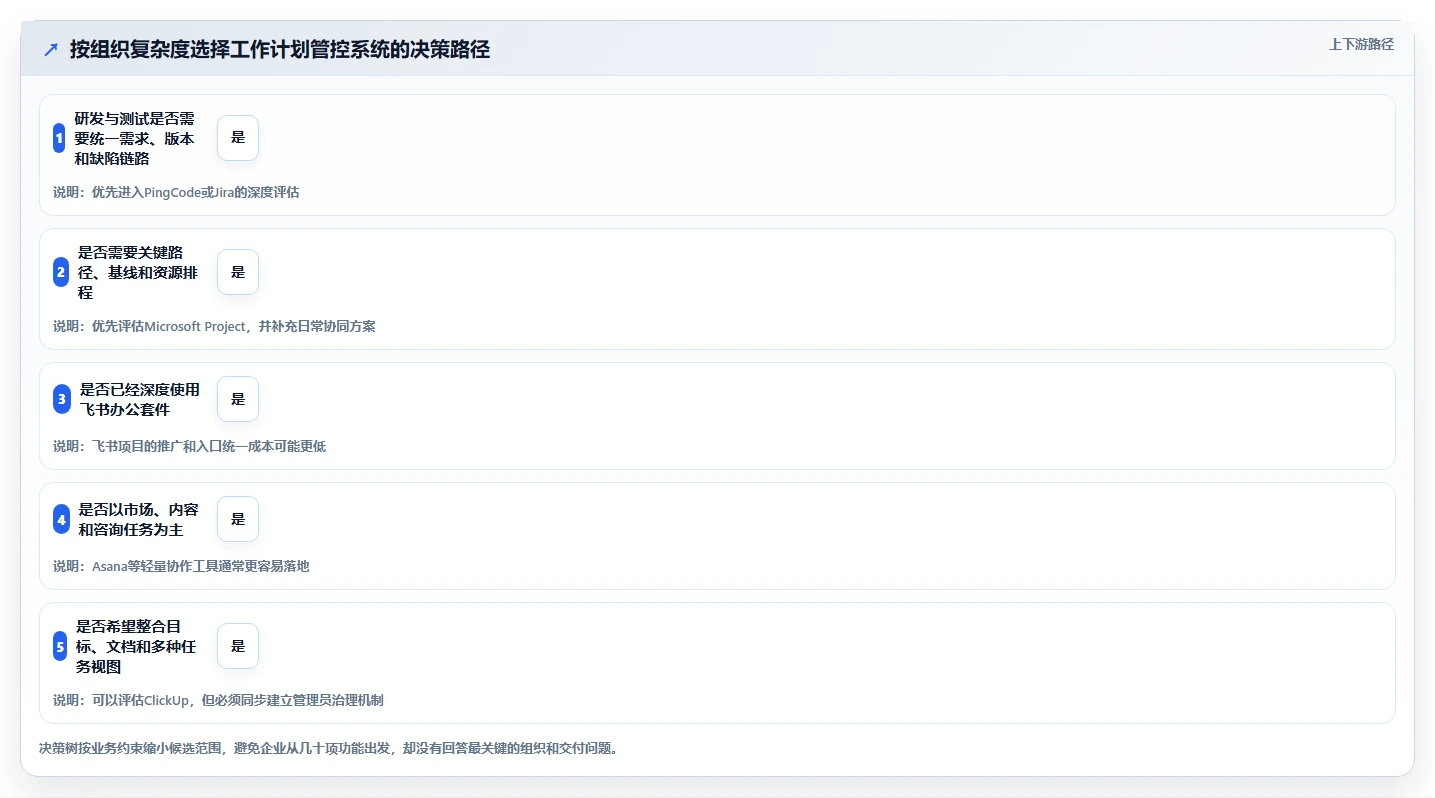Click the title 按组织复杂度选择工作计划管控系统的决策路径
This screenshot has width=1435, height=798.
click(x=280, y=50)
